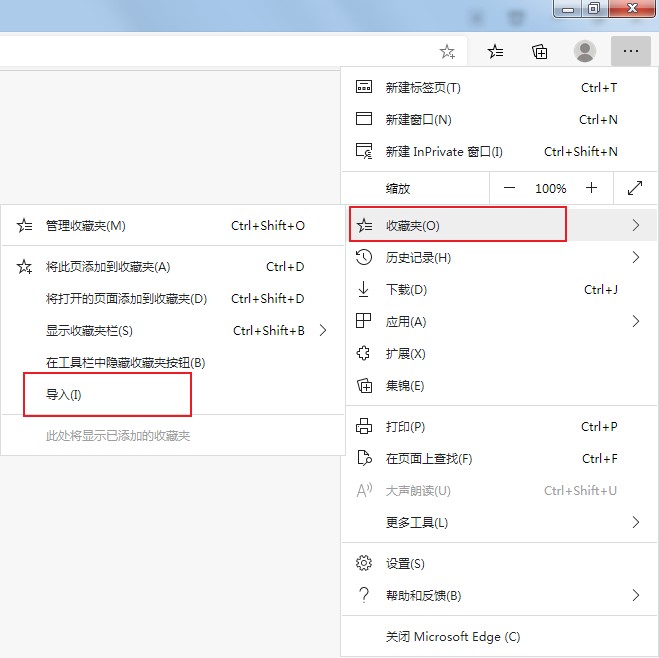659x658 pixels.
Task: Click the help question mark icon
Action: pos(364,595)
